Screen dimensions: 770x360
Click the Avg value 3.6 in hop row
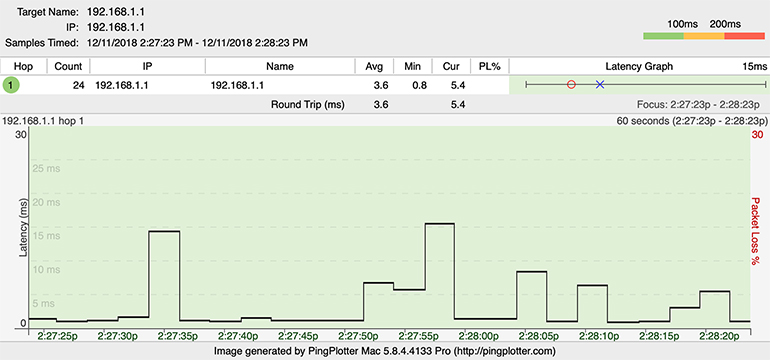(382, 85)
